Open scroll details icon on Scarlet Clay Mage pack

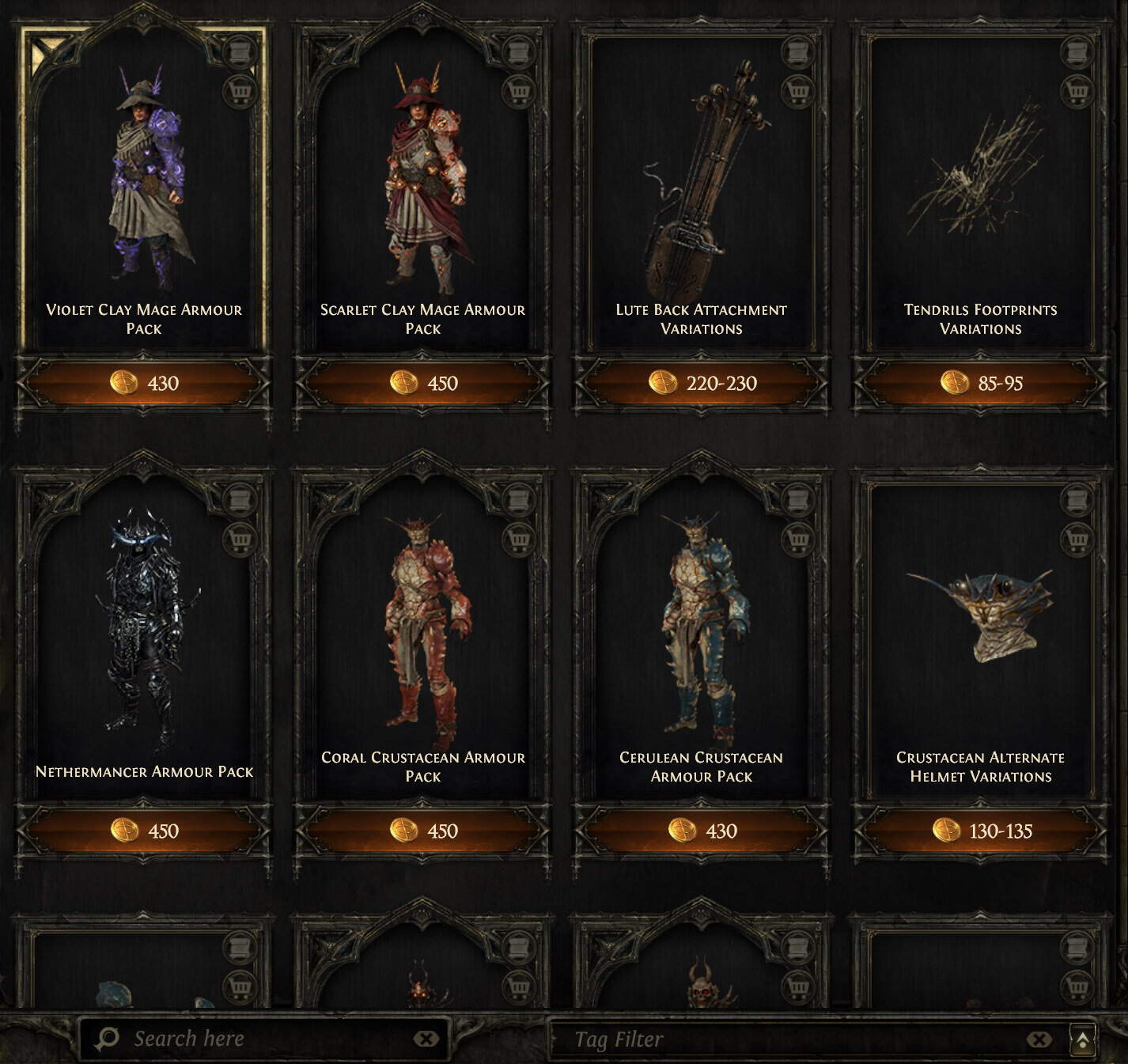(519, 52)
